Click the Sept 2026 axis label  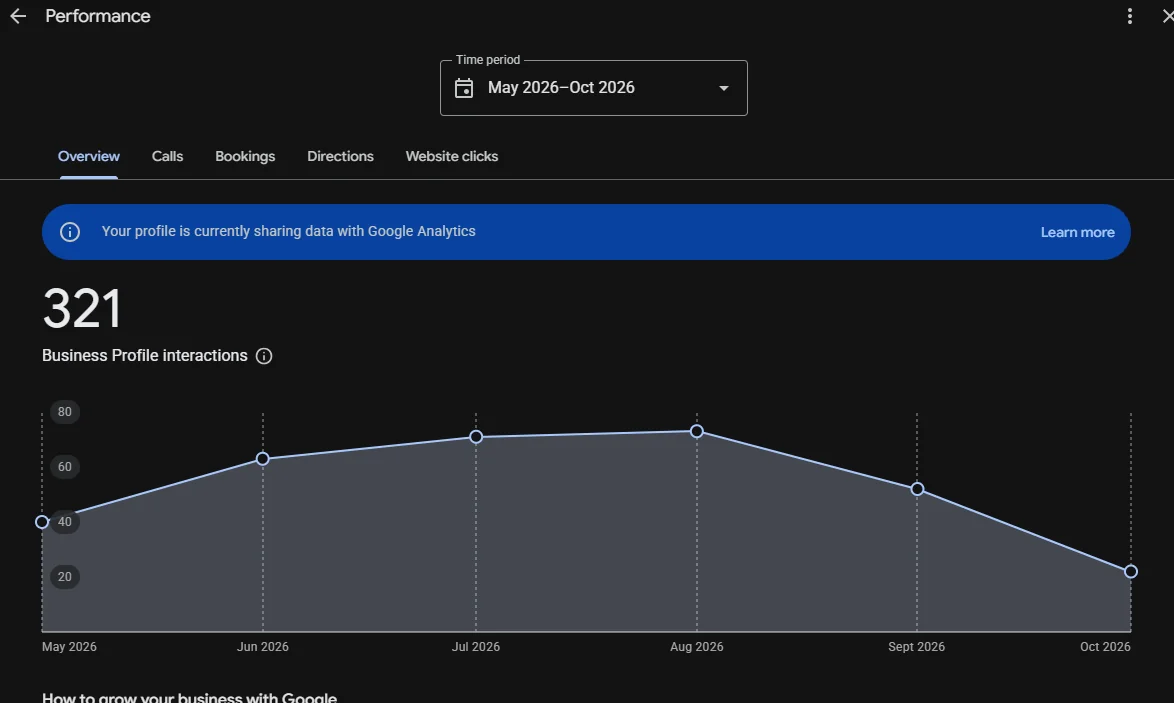tap(916, 647)
